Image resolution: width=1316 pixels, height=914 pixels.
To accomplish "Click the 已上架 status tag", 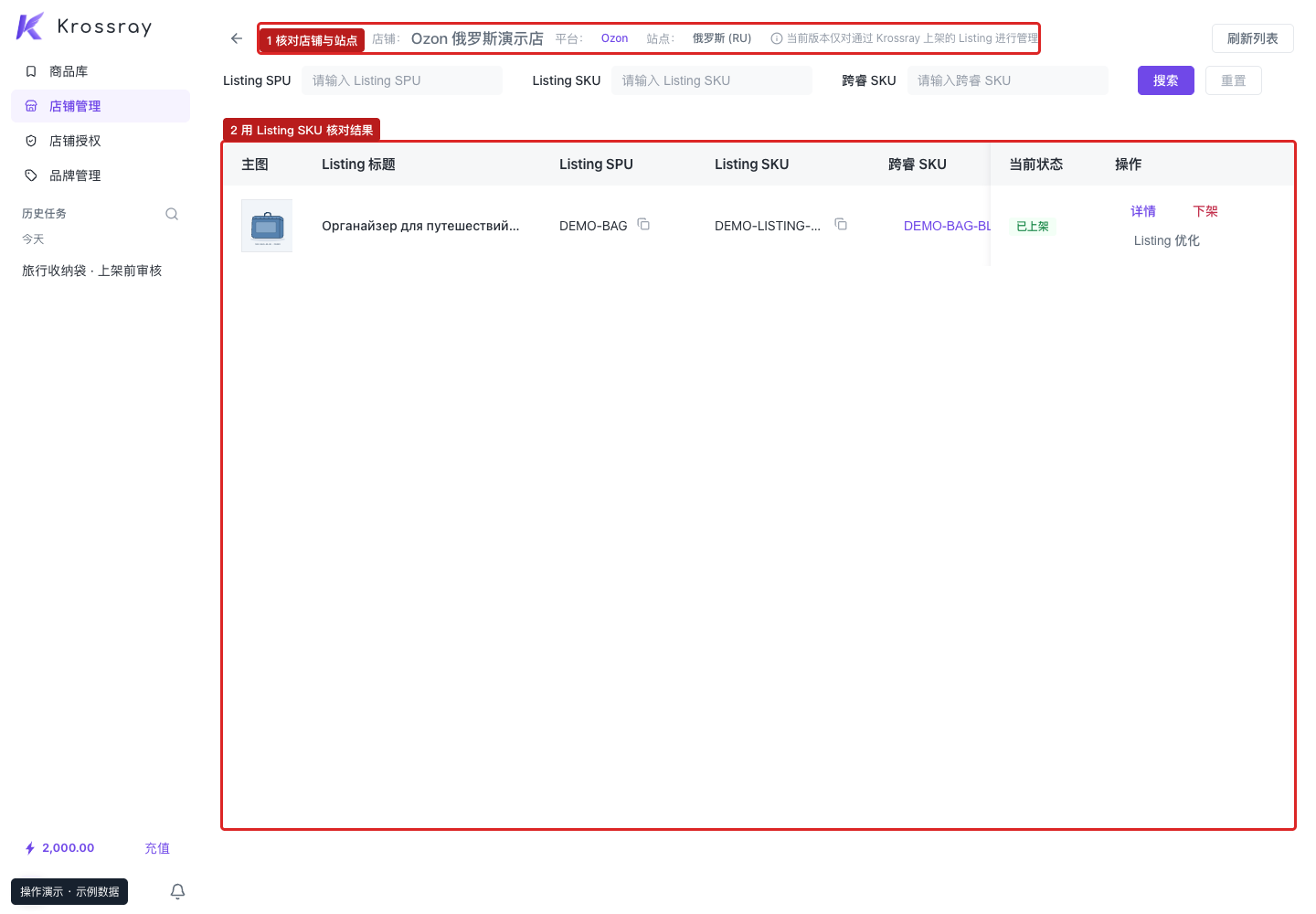I will point(1033,226).
